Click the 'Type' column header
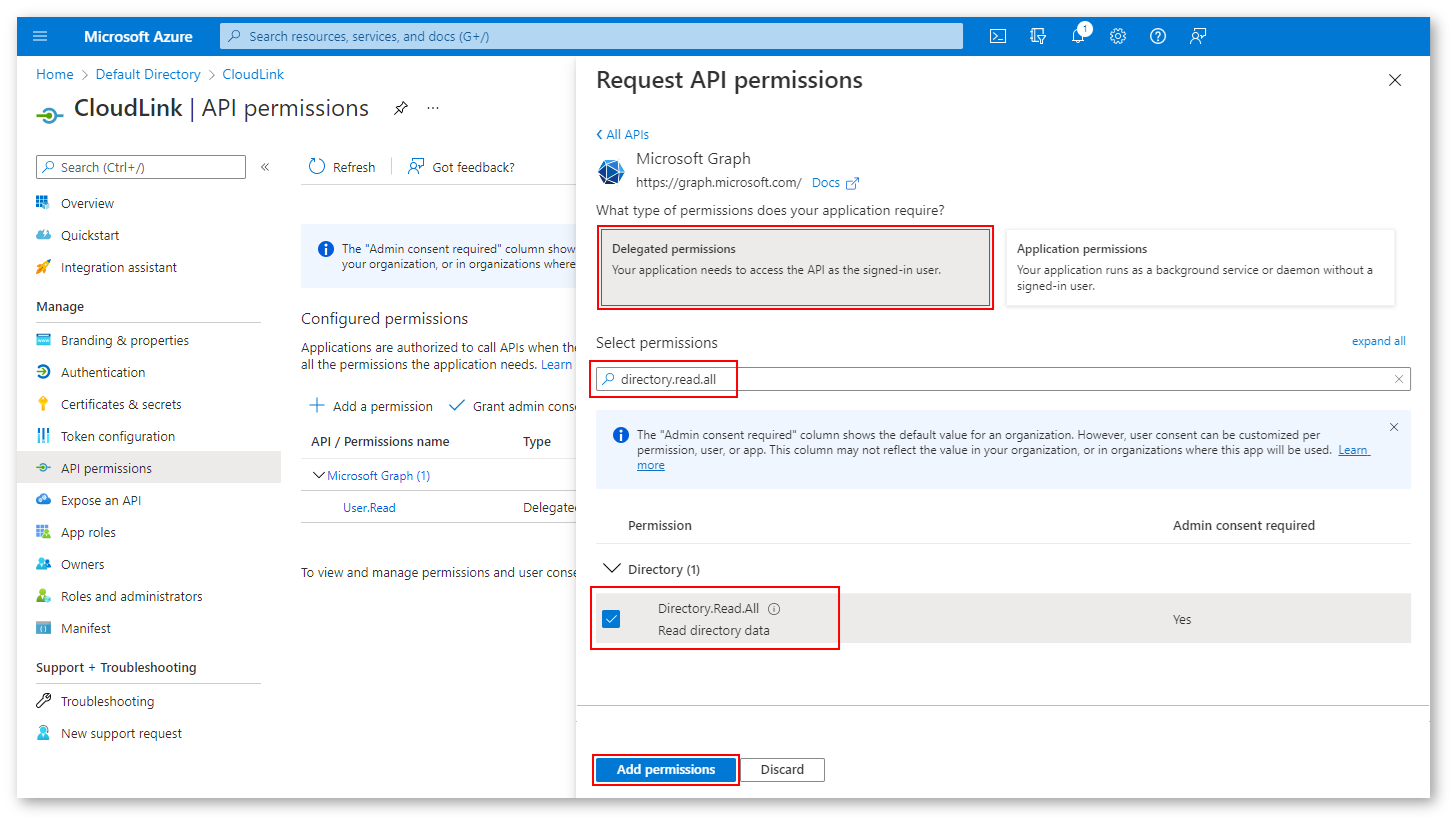The height and width of the screenshot is (824, 1456). [x=537, y=441]
